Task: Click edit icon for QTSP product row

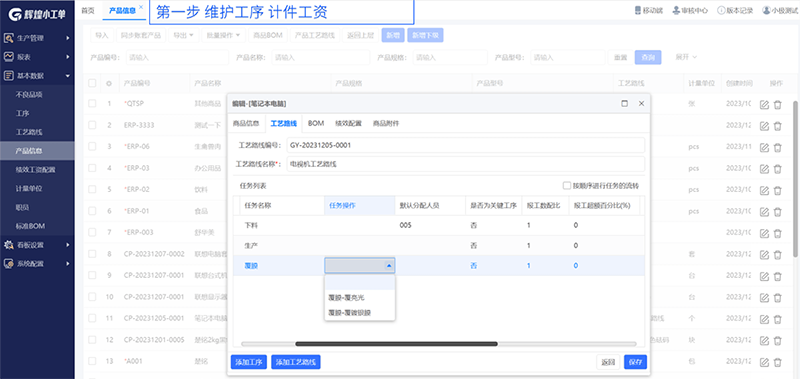Action: pyautogui.click(x=764, y=105)
